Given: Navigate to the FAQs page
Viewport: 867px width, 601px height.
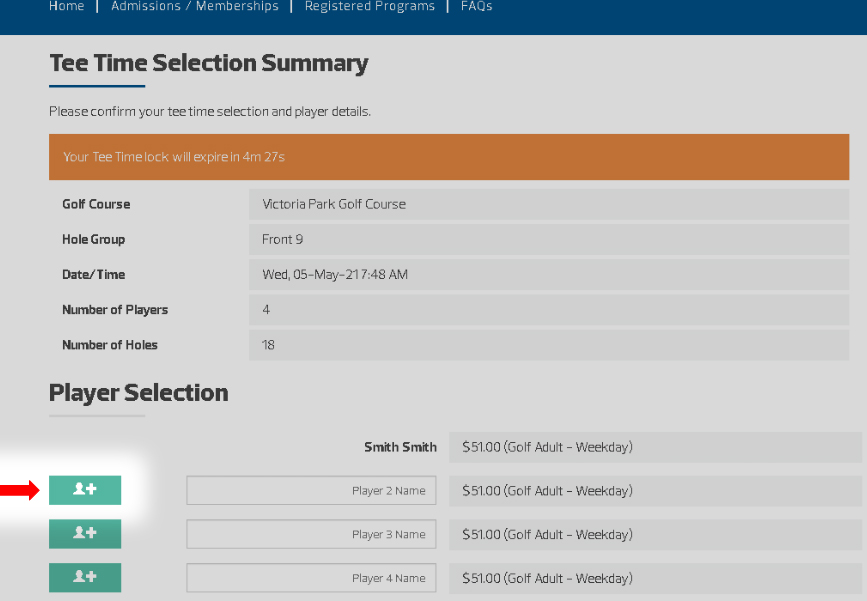Looking at the screenshot, I should coord(477,6).
